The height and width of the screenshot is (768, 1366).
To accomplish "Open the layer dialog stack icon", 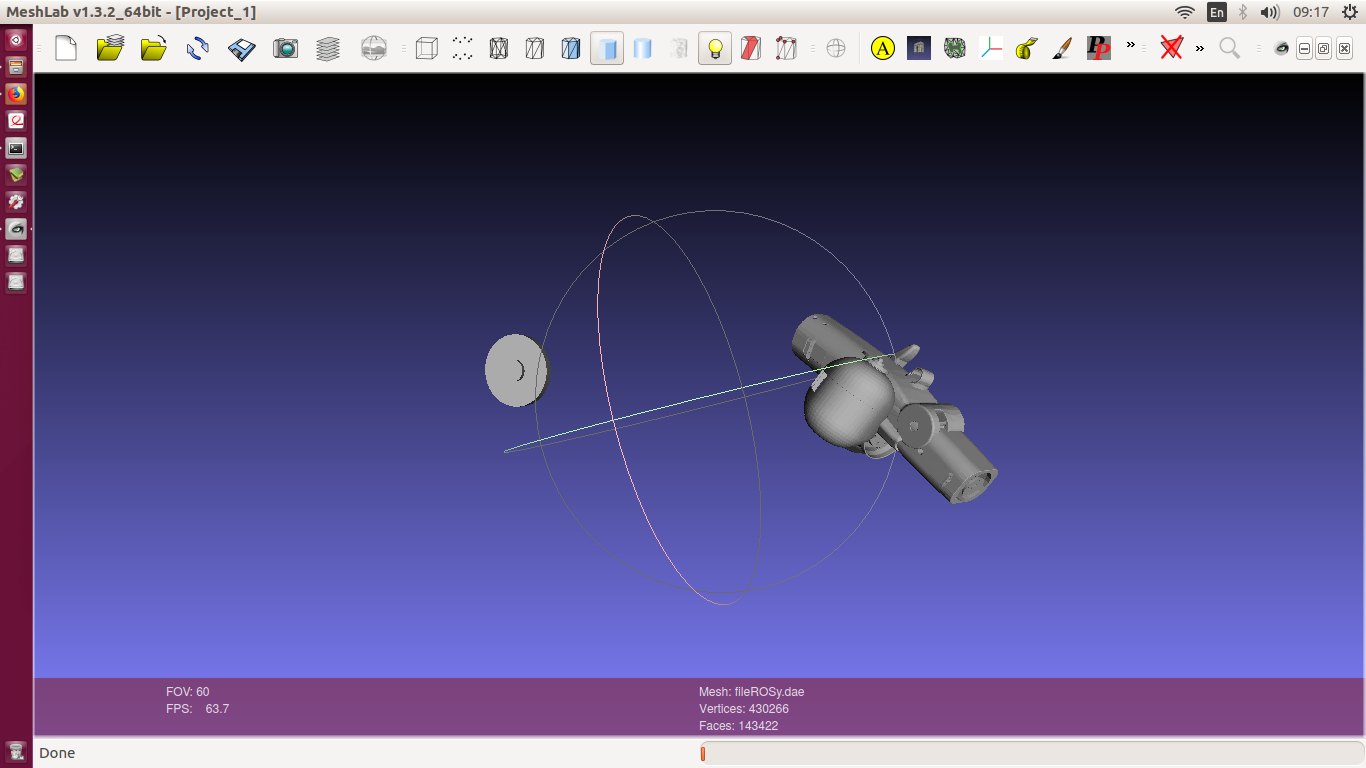I will [x=328, y=48].
